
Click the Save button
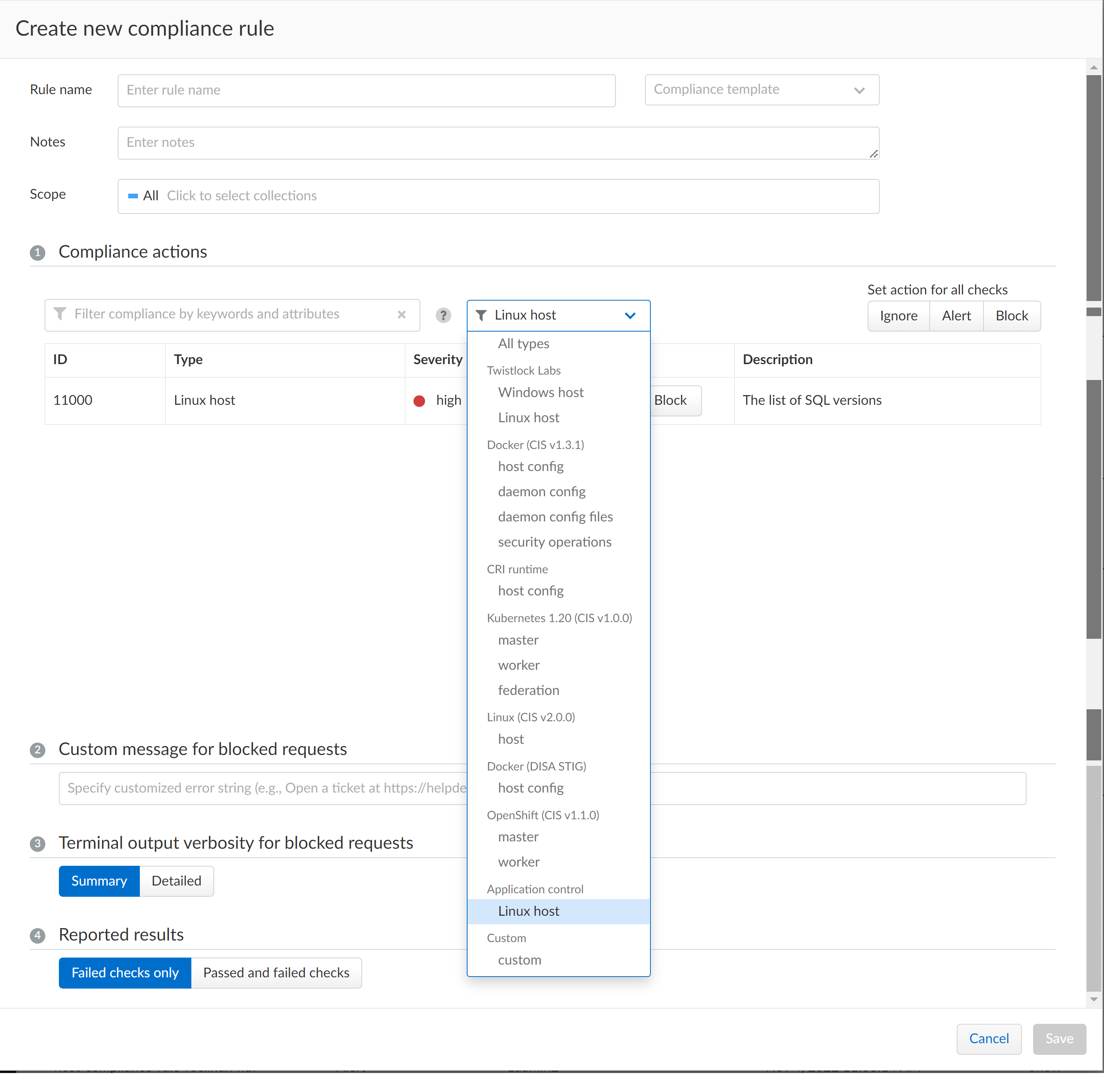coord(1059,1039)
